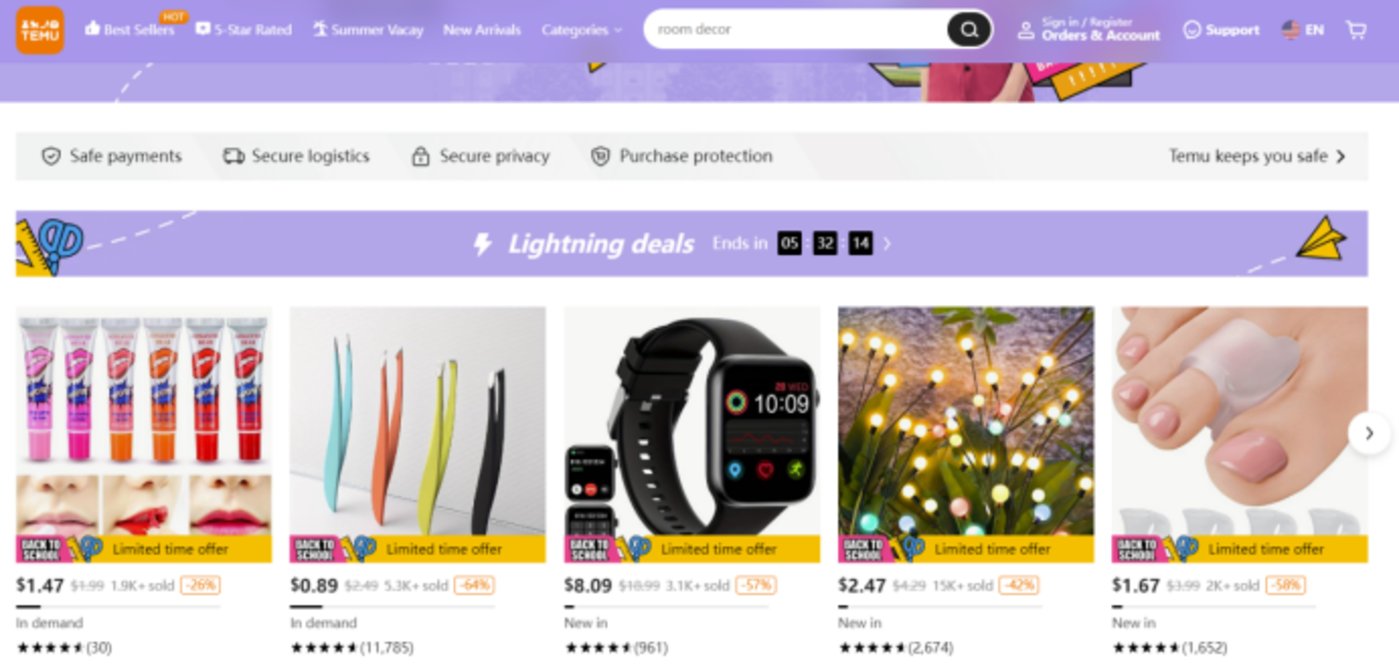Open Support via the headset icon
This screenshot has height=666, width=1399.
coord(1192,30)
